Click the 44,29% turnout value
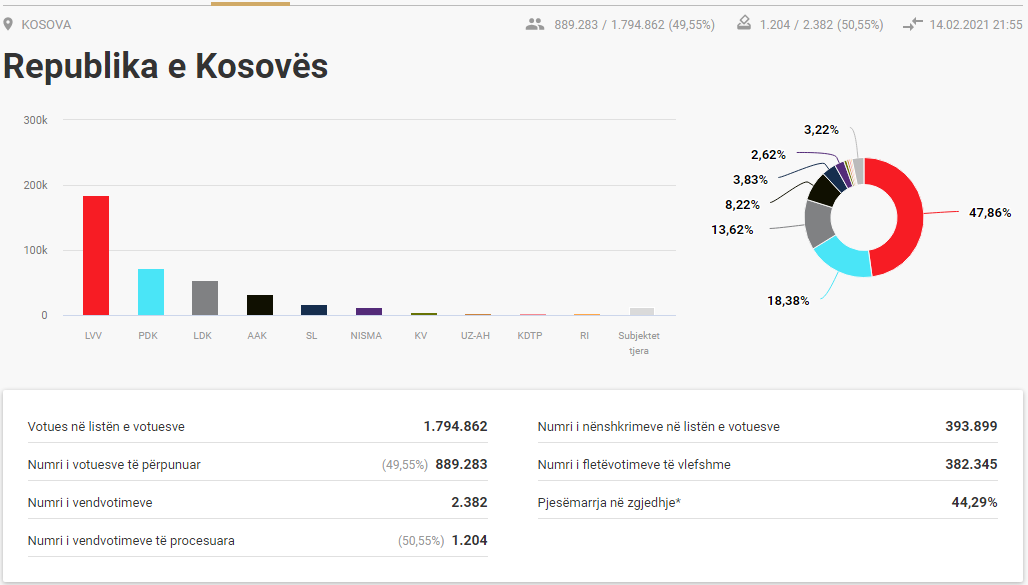 coord(974,502)
